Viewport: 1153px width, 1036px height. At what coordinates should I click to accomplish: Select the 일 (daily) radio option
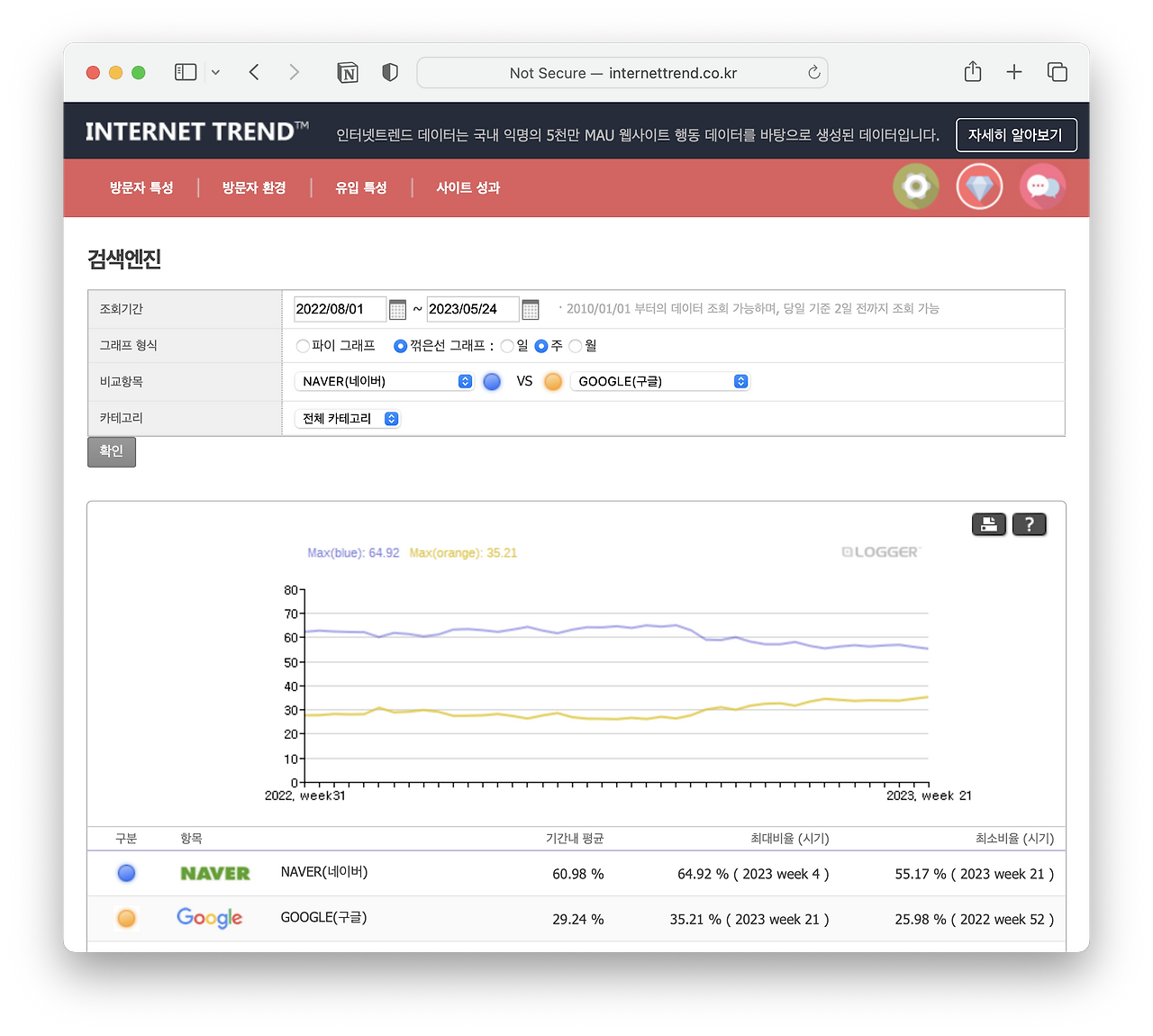507,346
